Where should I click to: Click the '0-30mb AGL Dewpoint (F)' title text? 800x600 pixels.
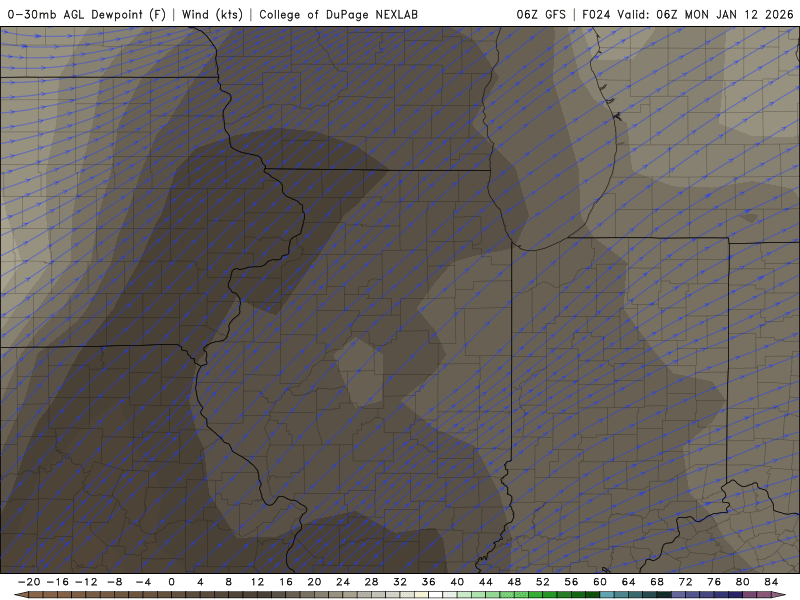pos(87,14)
